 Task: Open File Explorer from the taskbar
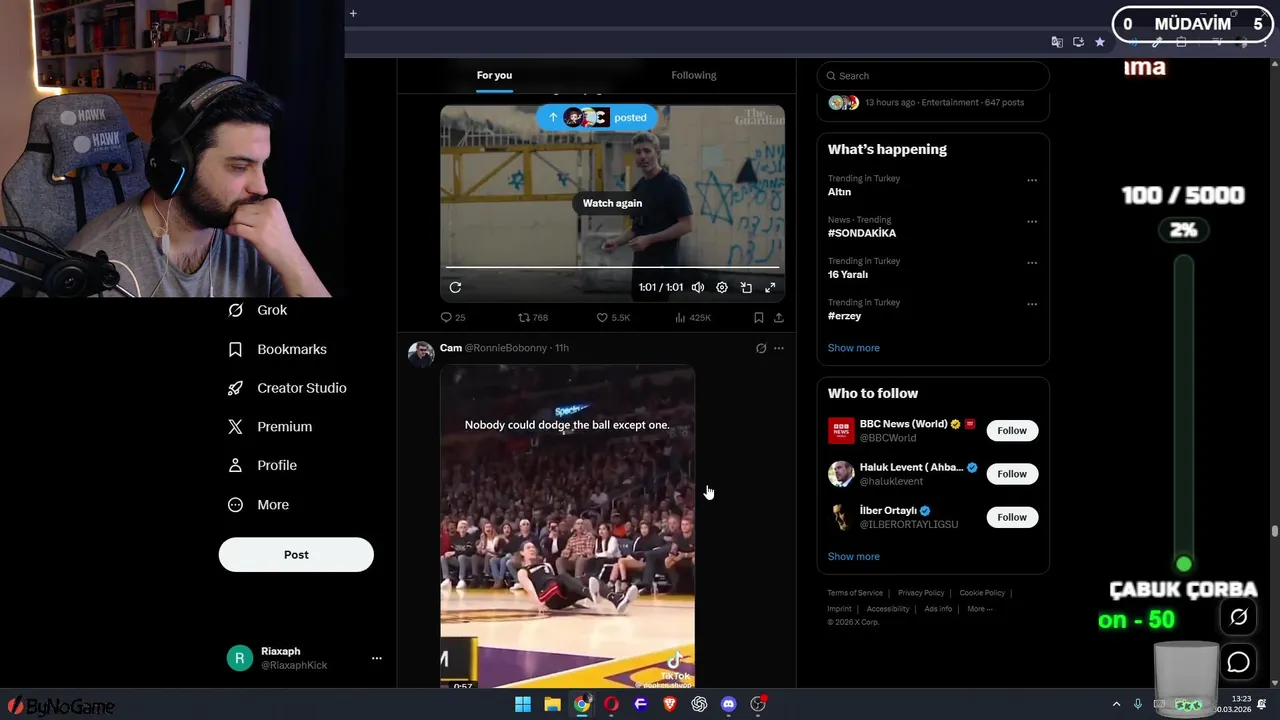[552, 704]
